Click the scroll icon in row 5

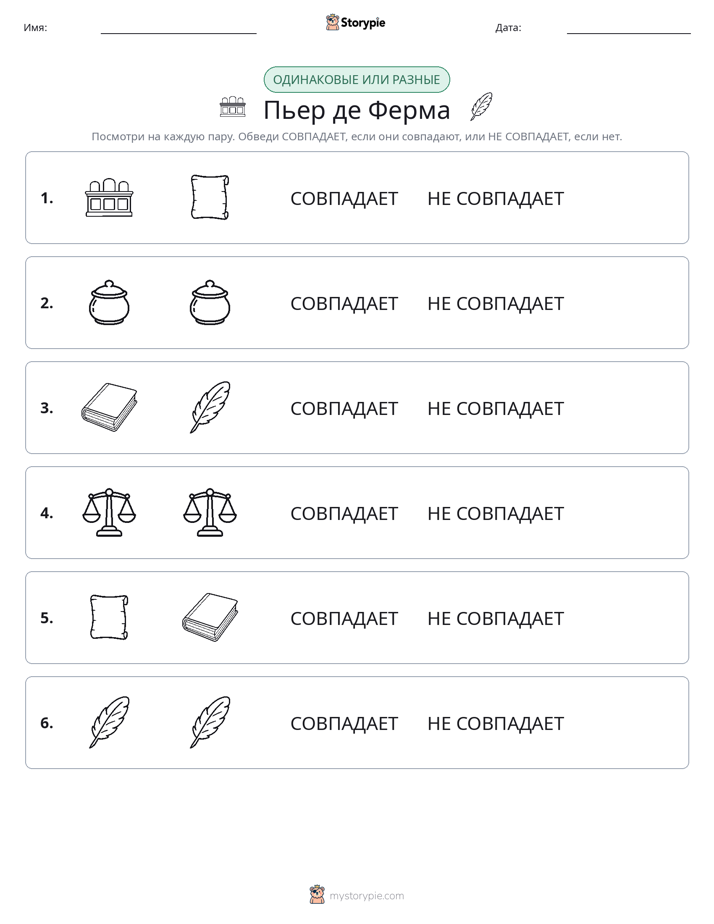click(x=109, y=617)
